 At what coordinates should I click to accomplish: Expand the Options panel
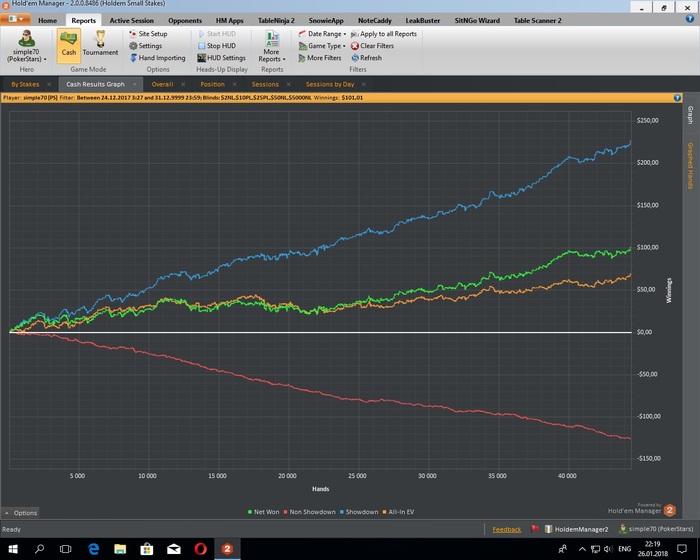point(21,513)
